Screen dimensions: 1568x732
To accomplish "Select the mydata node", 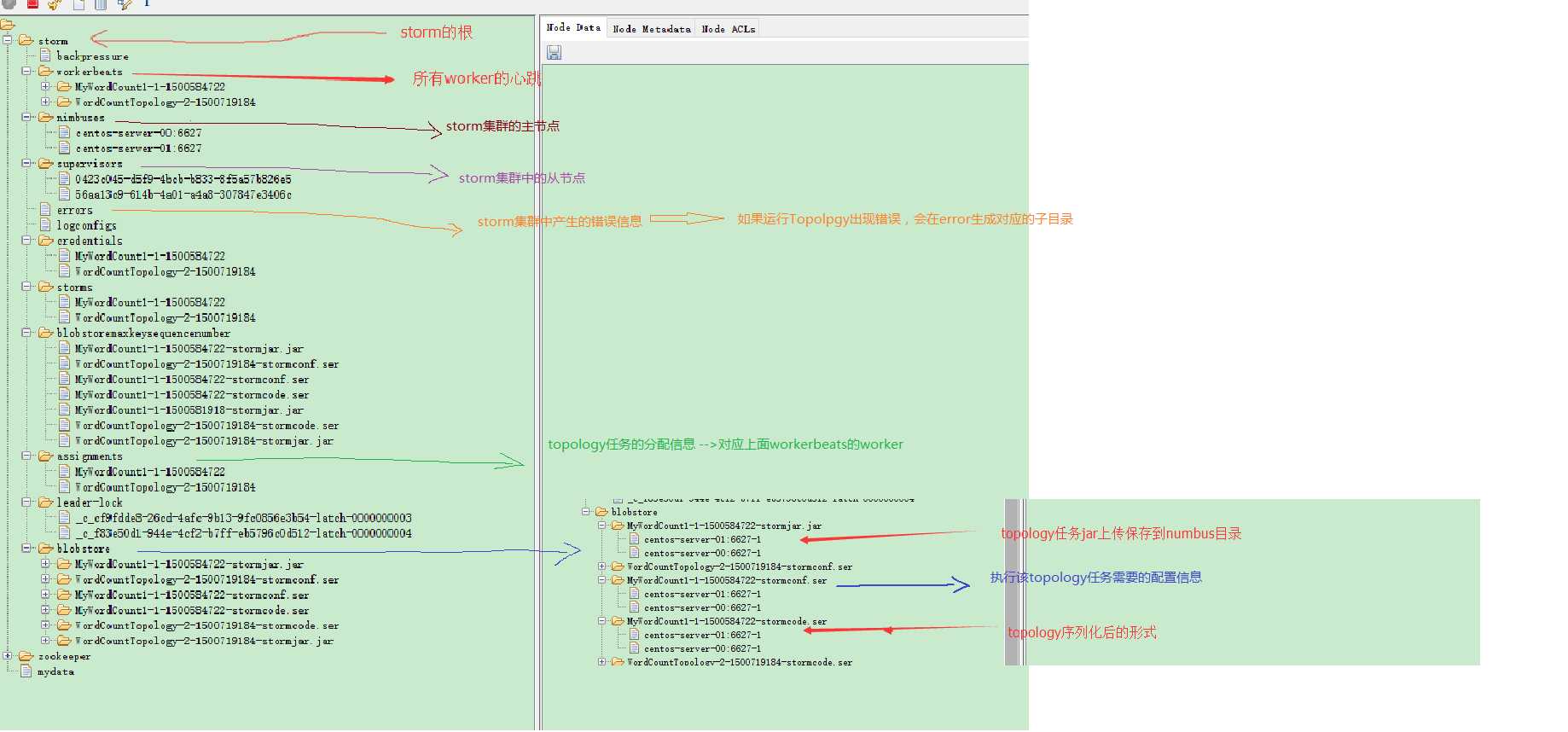I will point(55,672).
